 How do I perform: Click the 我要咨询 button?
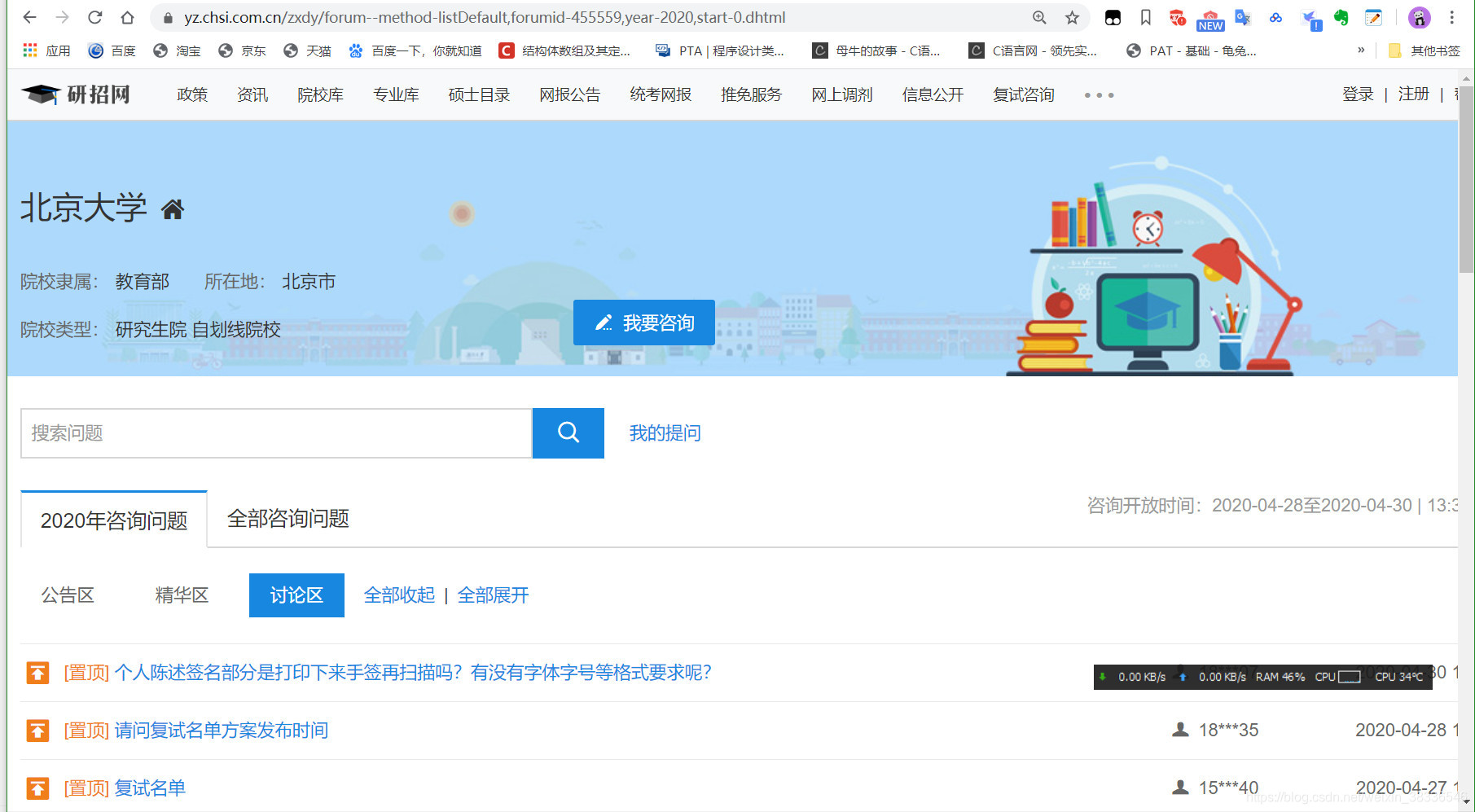644,323
